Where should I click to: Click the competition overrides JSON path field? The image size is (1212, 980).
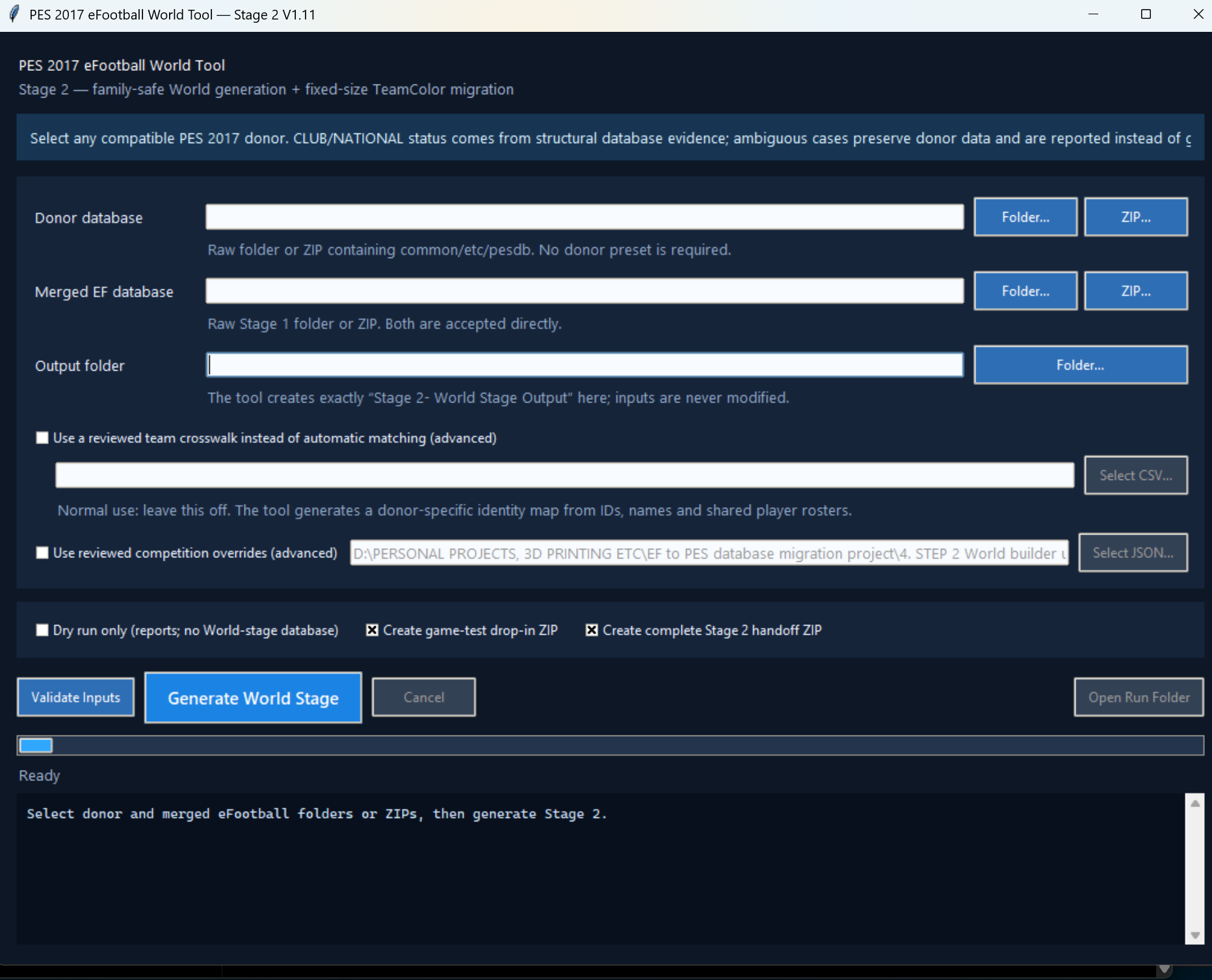pyautogui.click(x=709, y=553)
